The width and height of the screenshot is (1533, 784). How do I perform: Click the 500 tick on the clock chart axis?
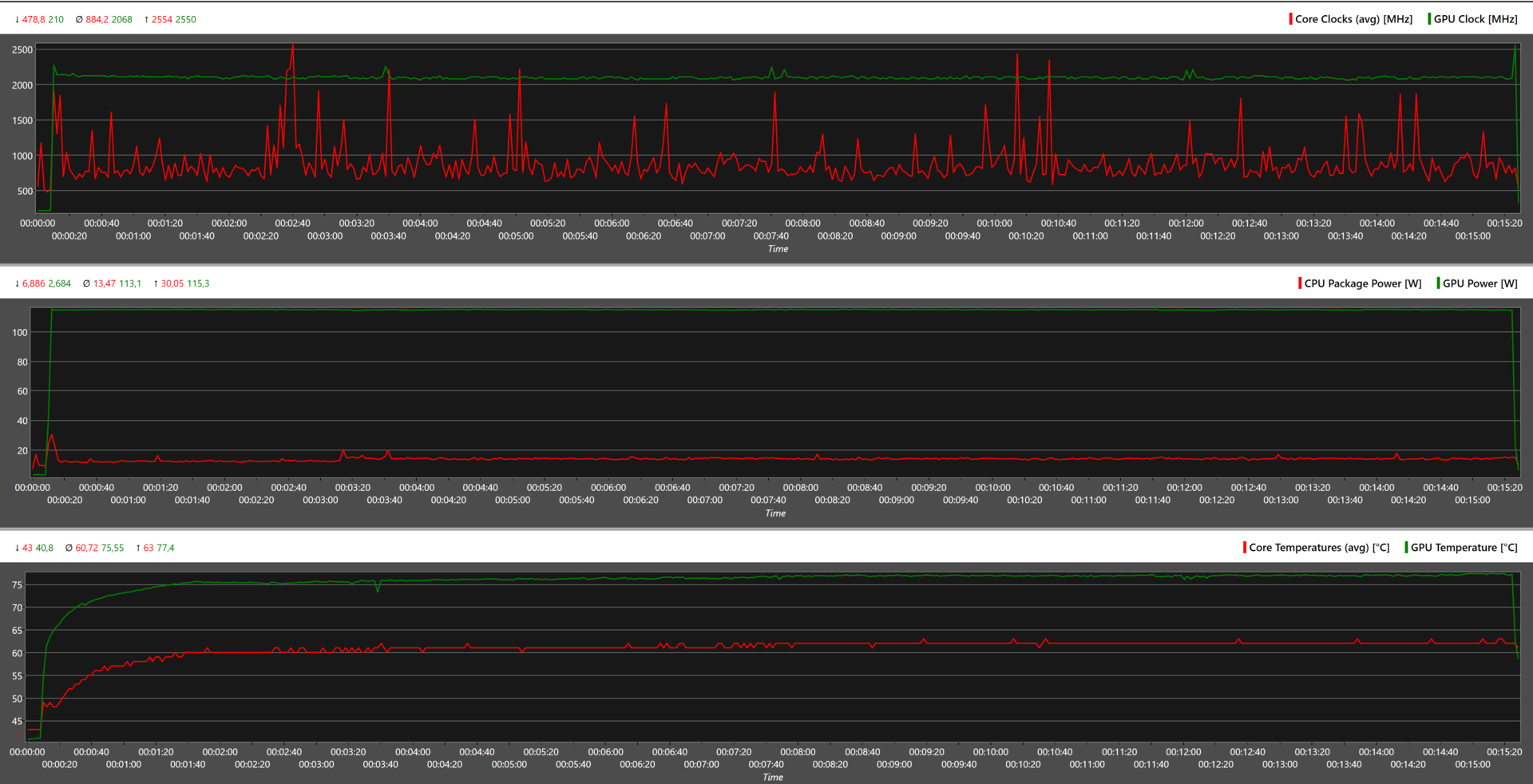click(25, 192)
